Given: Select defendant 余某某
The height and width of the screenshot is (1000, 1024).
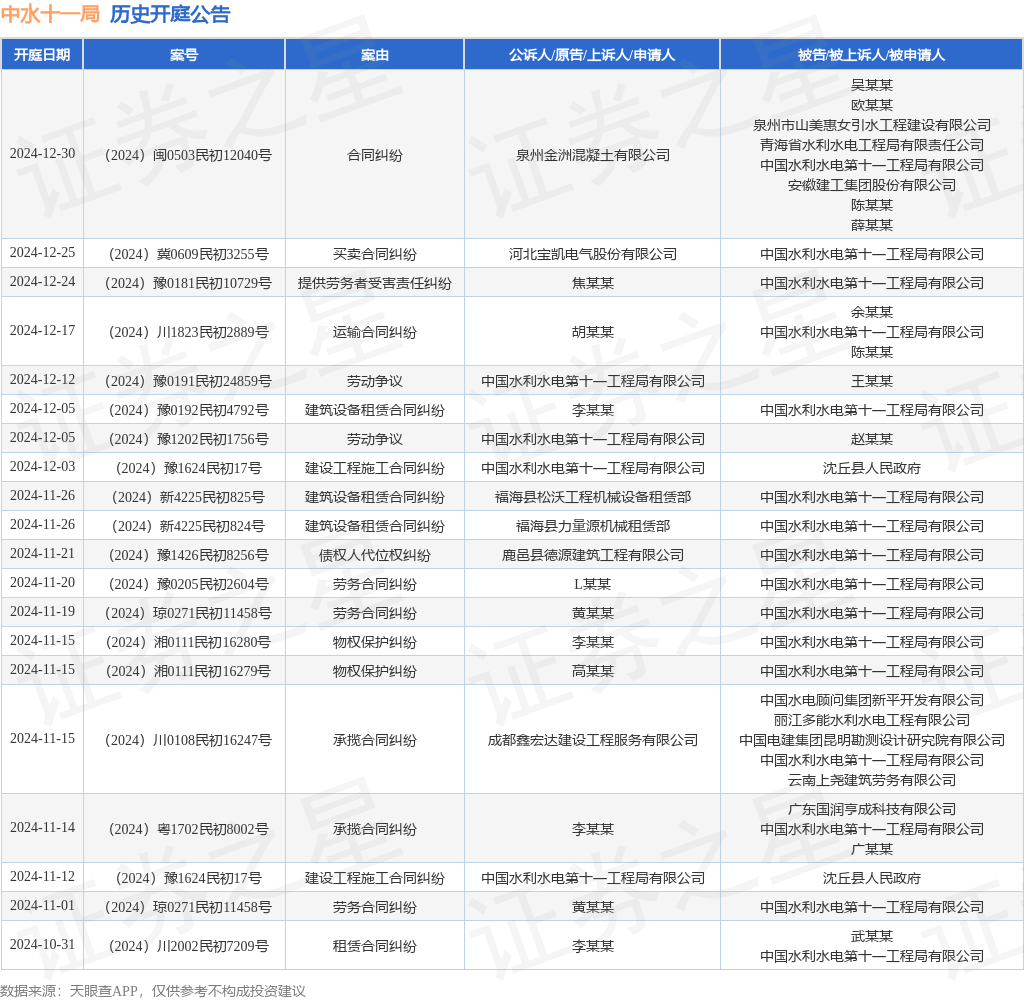Looking at the screenshot, I should pyautogui.click(x=872, y=312).
